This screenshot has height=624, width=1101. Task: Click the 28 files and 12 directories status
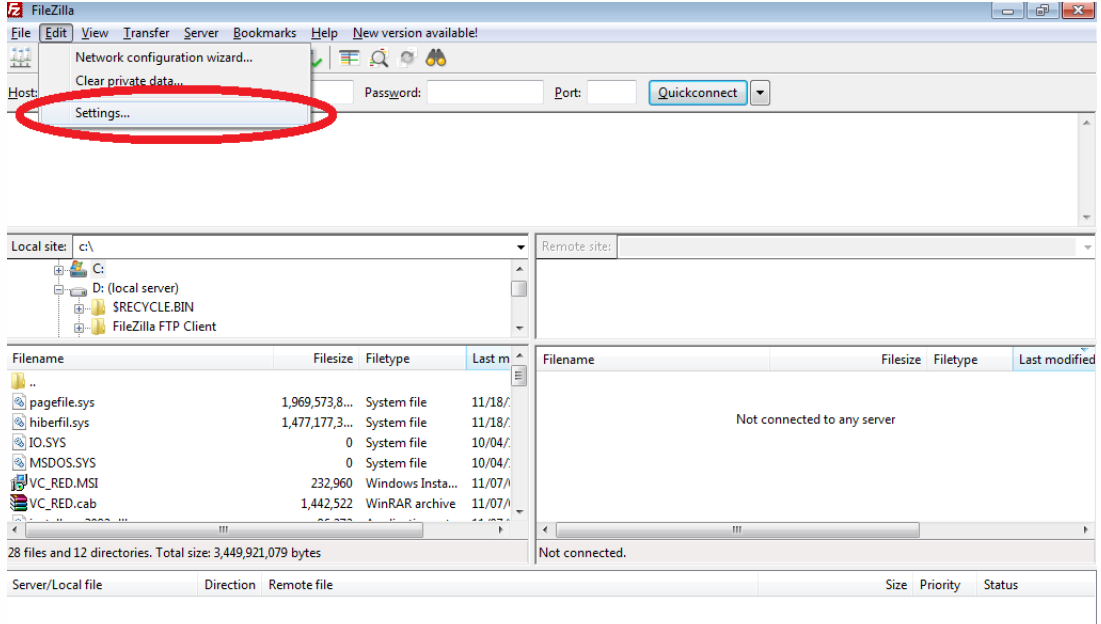pyautogui.click(x=164, y=553)
